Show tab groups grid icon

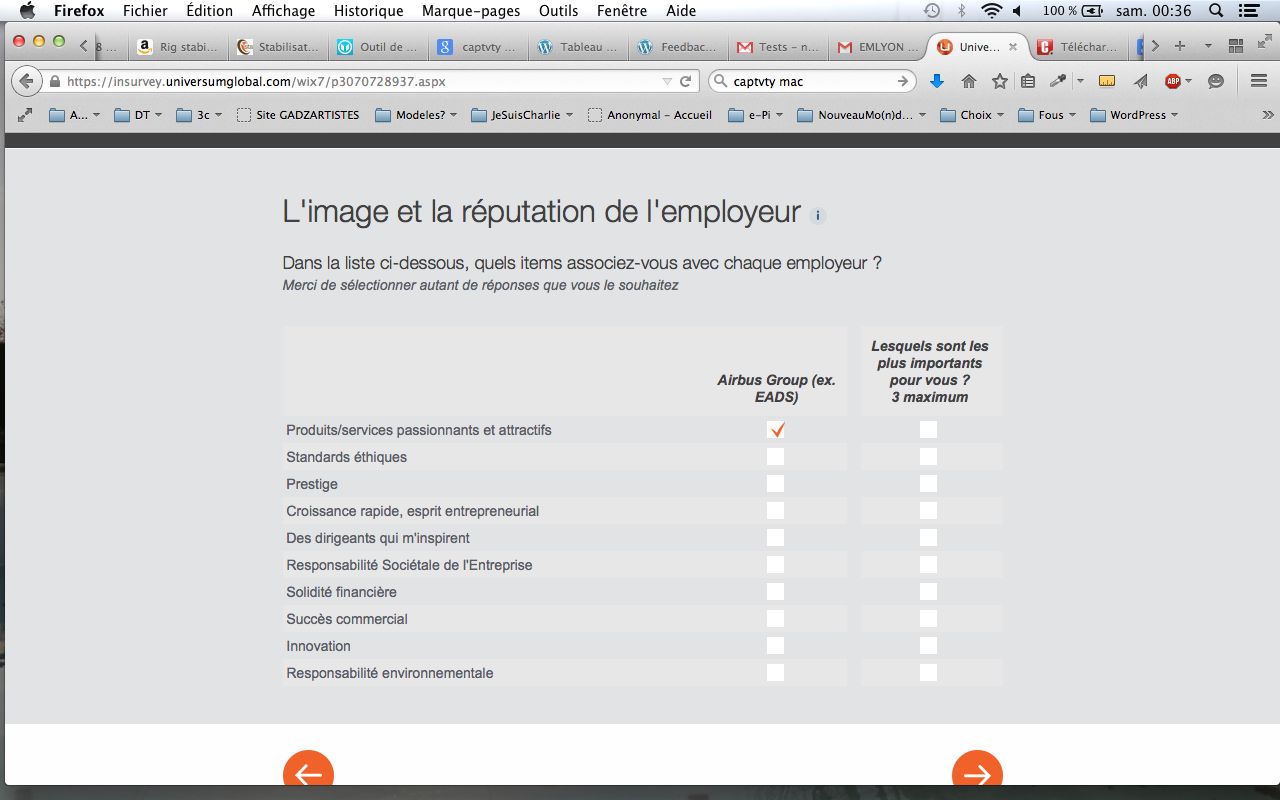tap(1236, 46)
